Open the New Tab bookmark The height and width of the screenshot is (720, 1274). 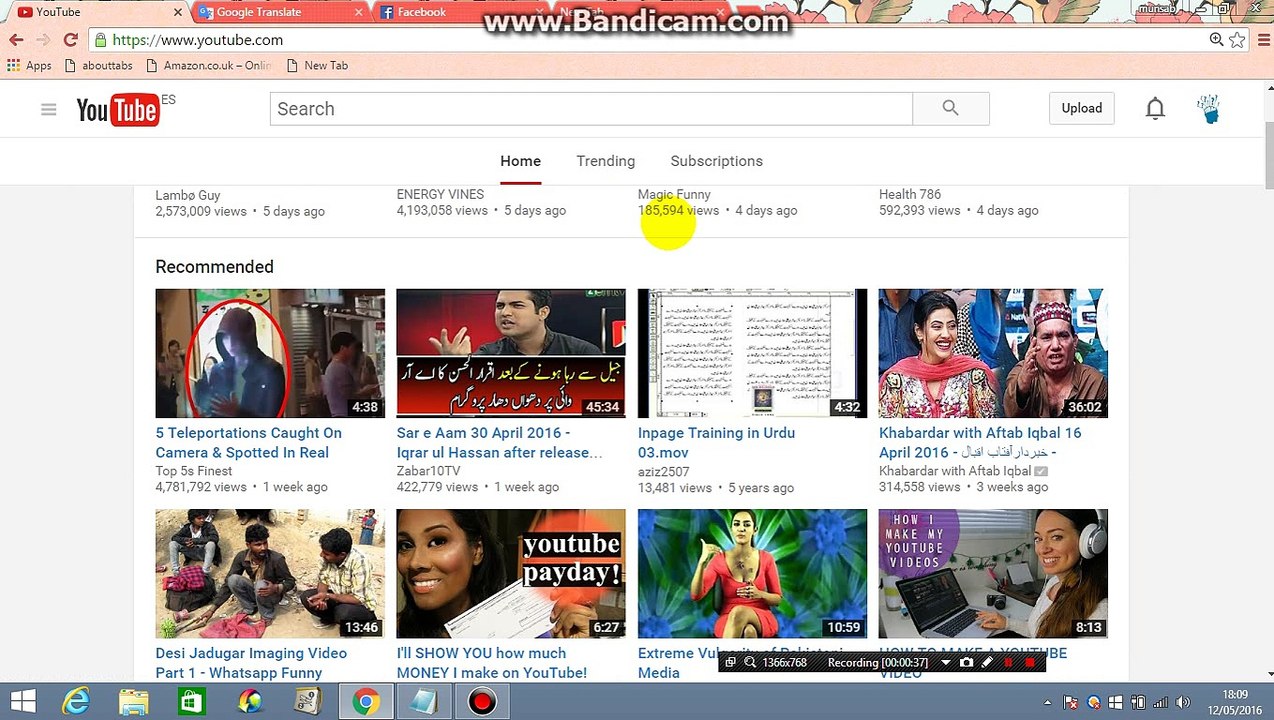click(x=317, y=65)
